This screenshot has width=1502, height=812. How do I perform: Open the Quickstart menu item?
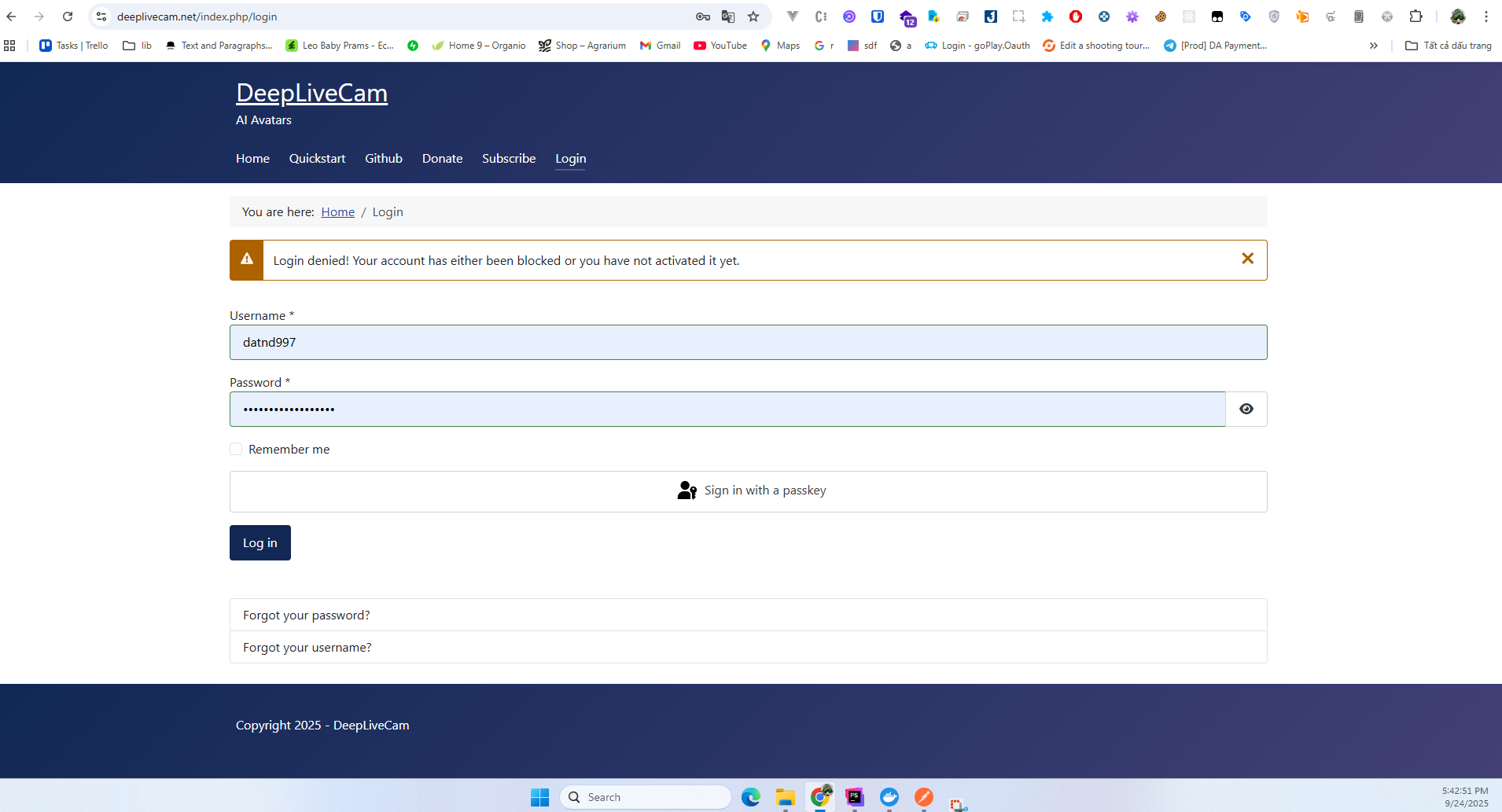coord(317,158)
